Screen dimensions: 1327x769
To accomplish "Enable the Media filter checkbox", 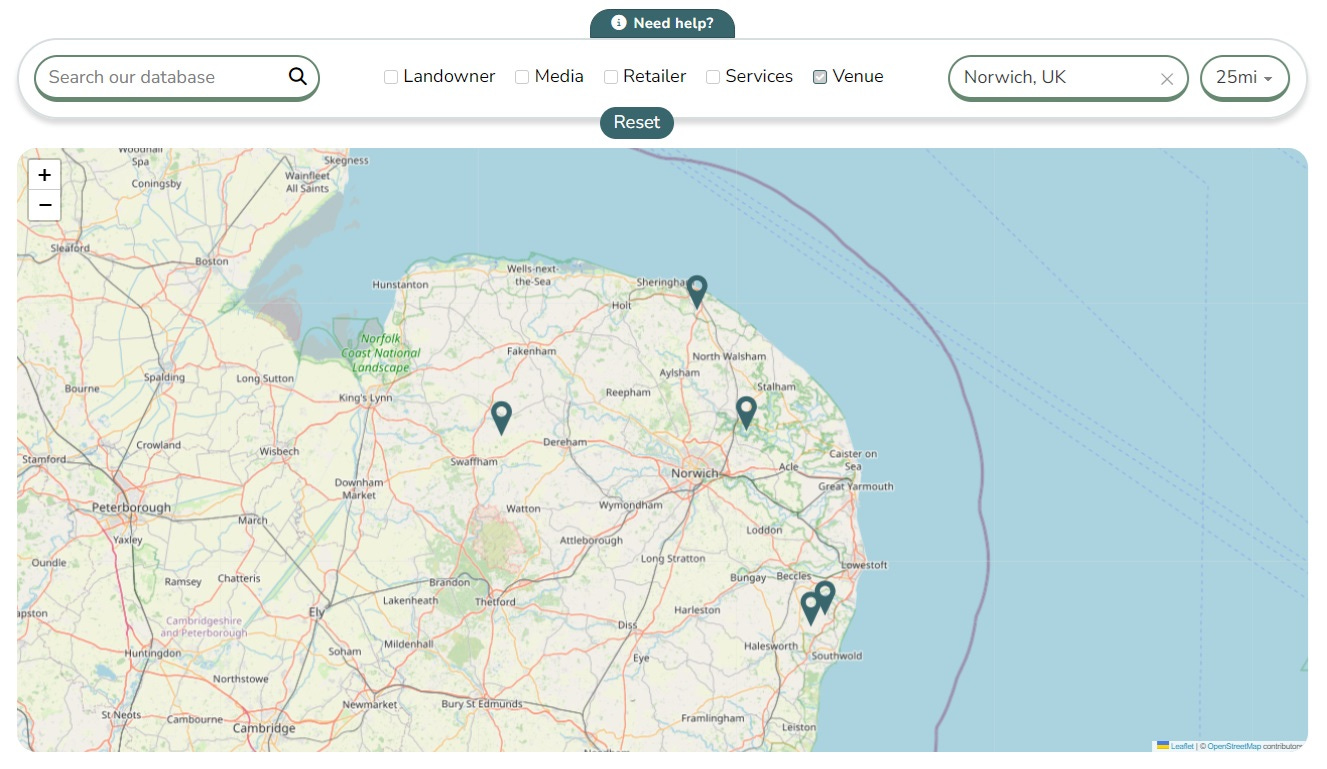I will pyautogui.click(x=522, y=77).
